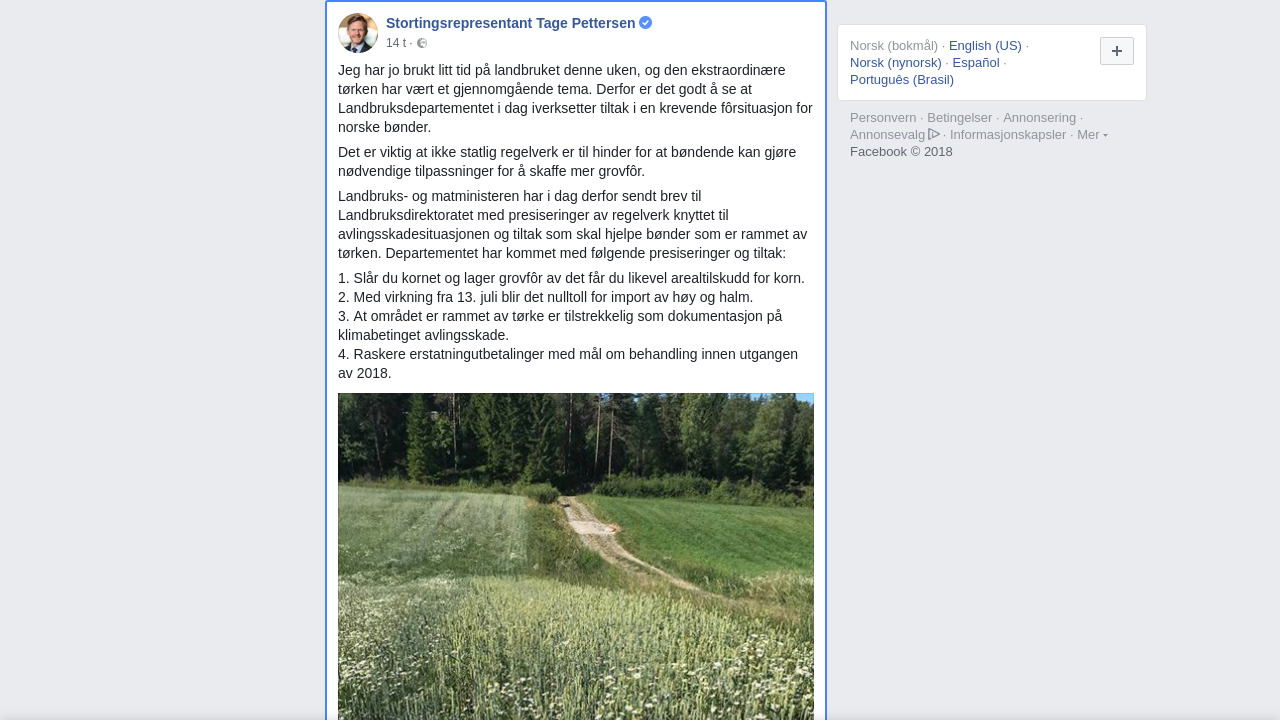
Task: Open the Annonsevalg footer link
Action: 888,135
